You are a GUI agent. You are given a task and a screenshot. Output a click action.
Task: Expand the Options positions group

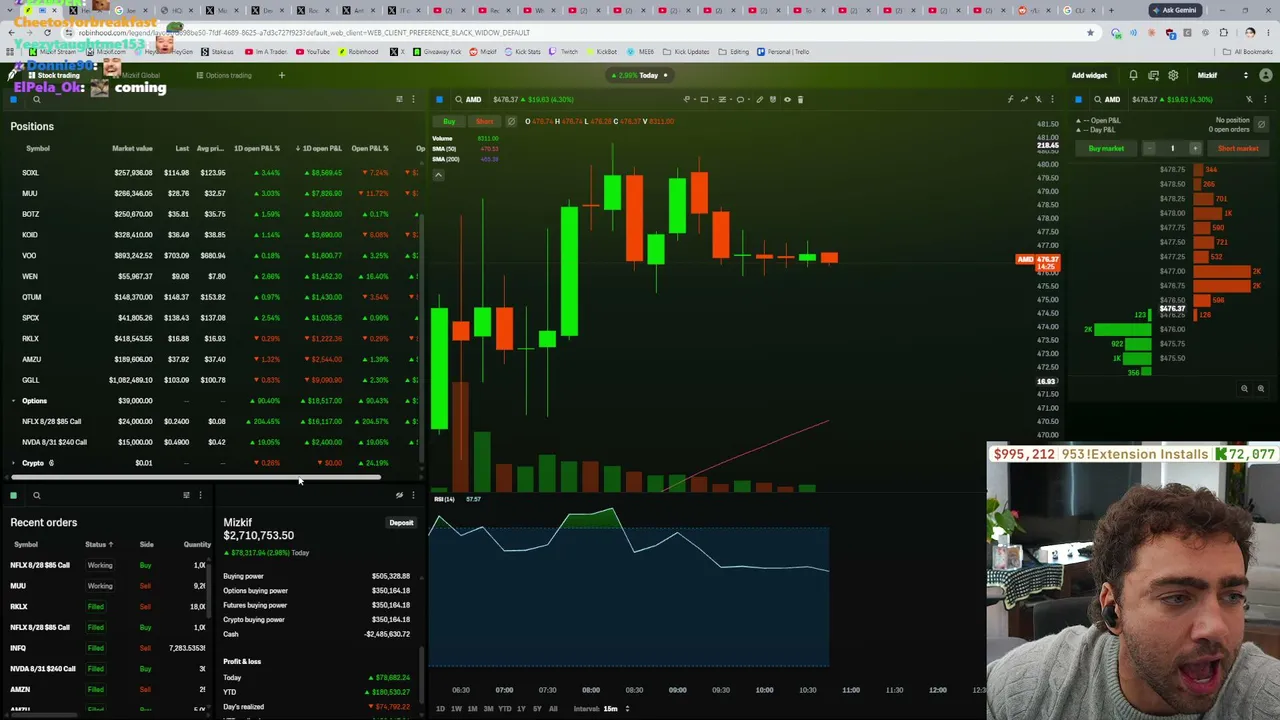pos(14,401)
